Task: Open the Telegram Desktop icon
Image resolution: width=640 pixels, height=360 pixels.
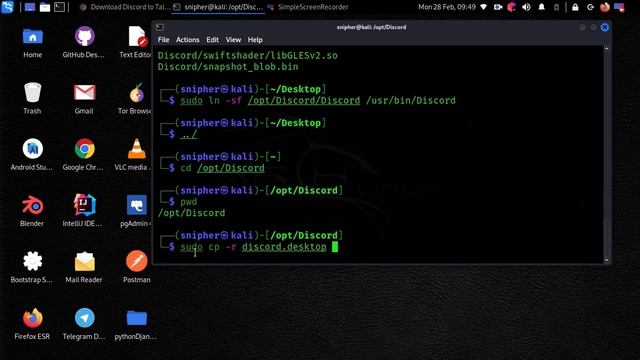Action: [84, 324]
